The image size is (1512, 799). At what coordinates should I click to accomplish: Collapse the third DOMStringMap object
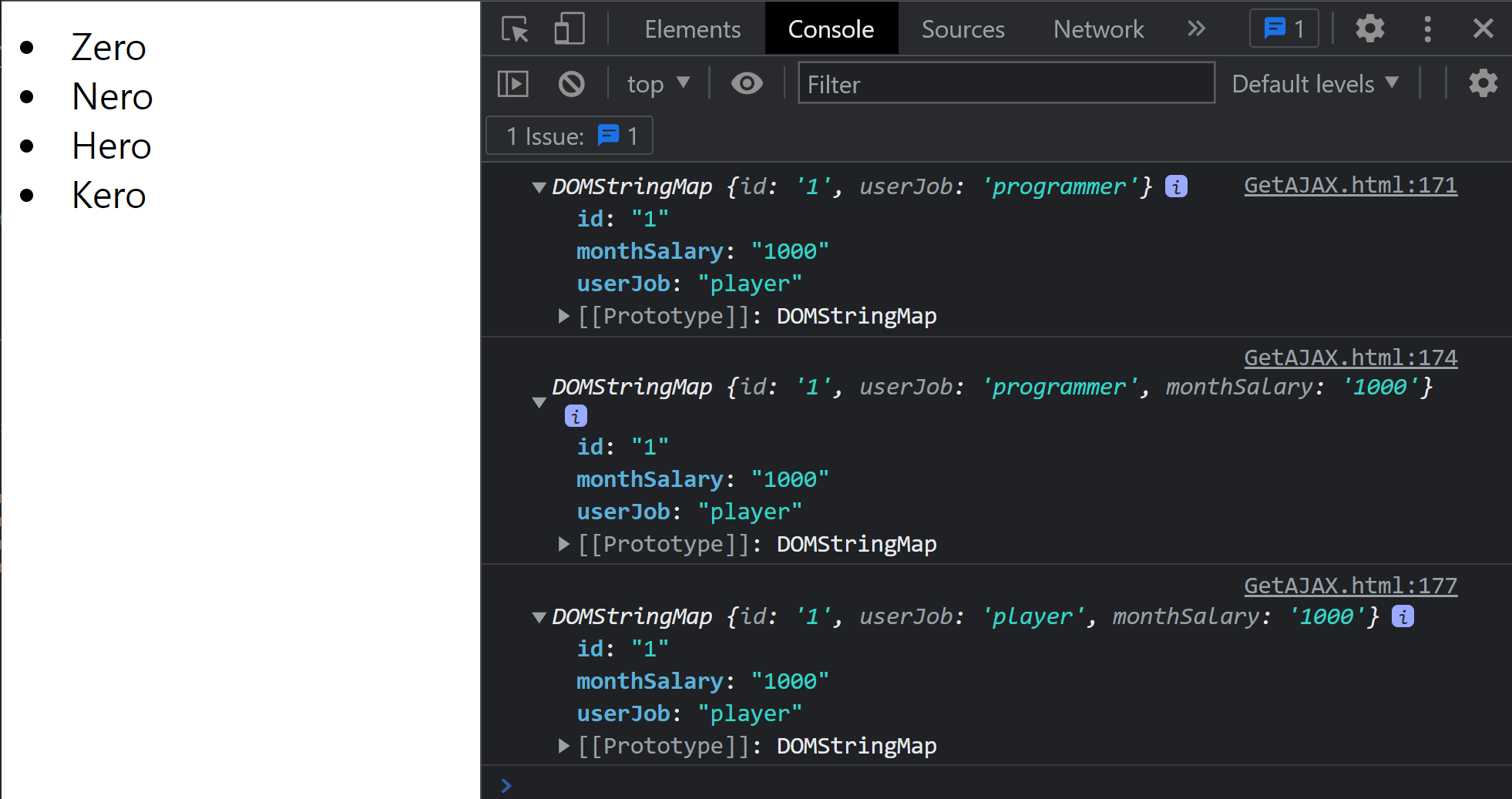click(539, 617)
